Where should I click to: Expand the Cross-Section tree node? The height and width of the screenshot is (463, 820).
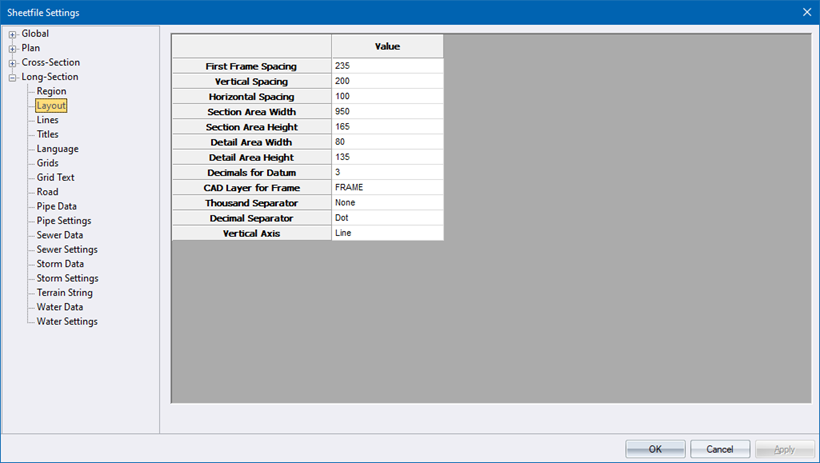click(13, 63)
